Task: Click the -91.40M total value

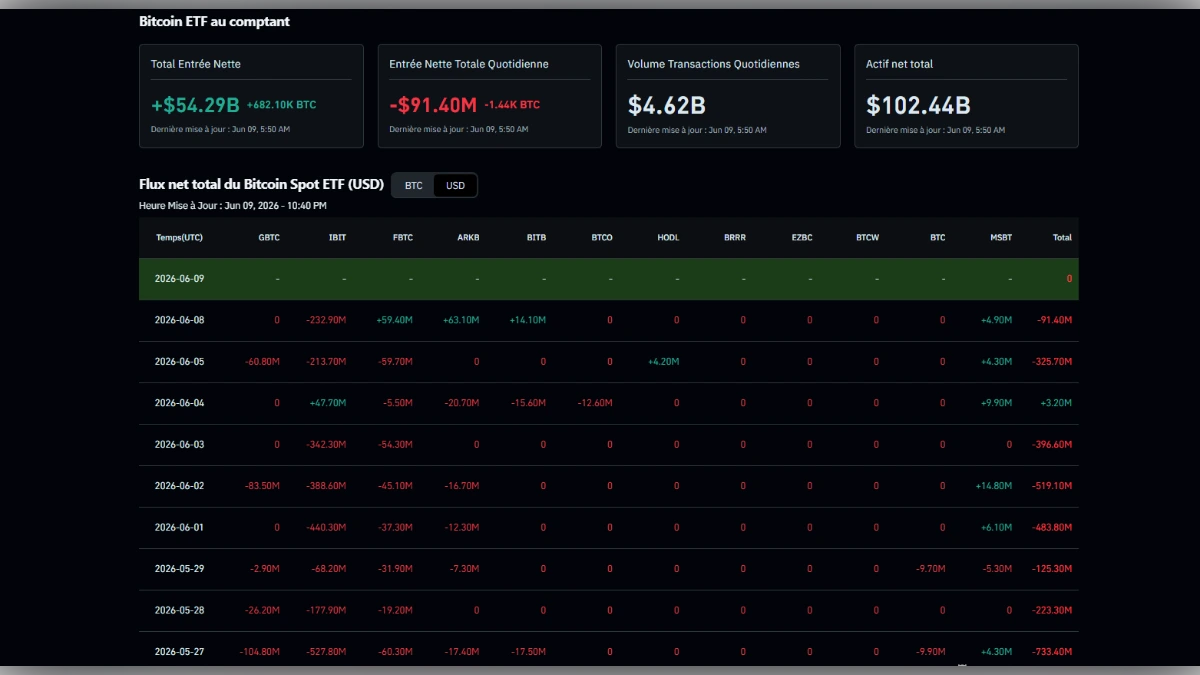Action: tap(1054, 320)
